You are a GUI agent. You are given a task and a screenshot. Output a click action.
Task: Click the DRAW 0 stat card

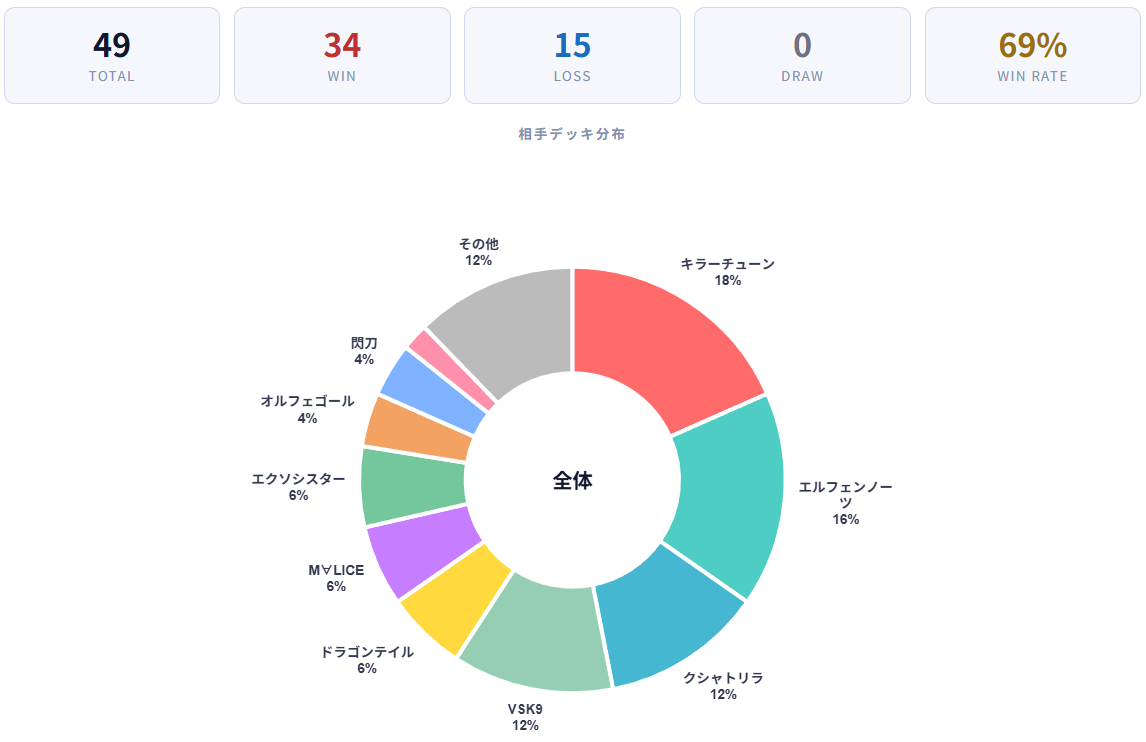802,56
